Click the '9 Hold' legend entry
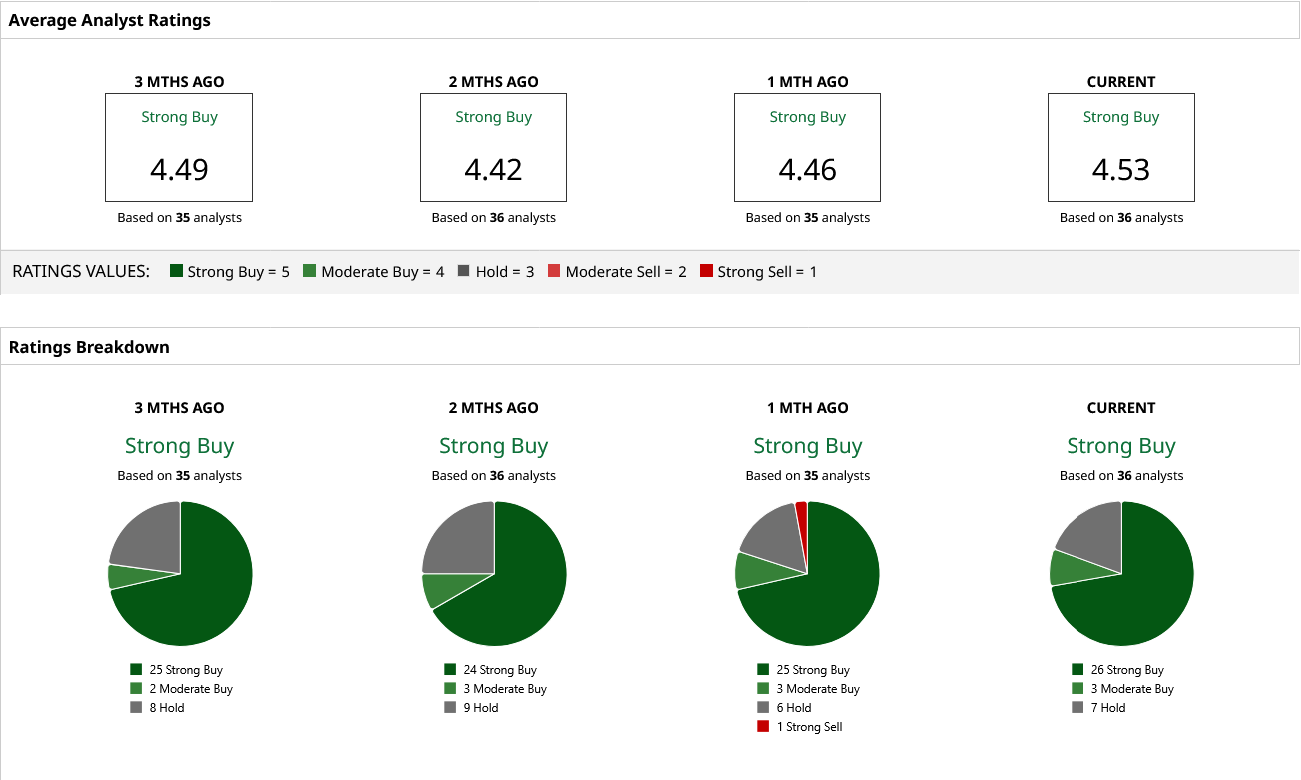 [472, 708]
